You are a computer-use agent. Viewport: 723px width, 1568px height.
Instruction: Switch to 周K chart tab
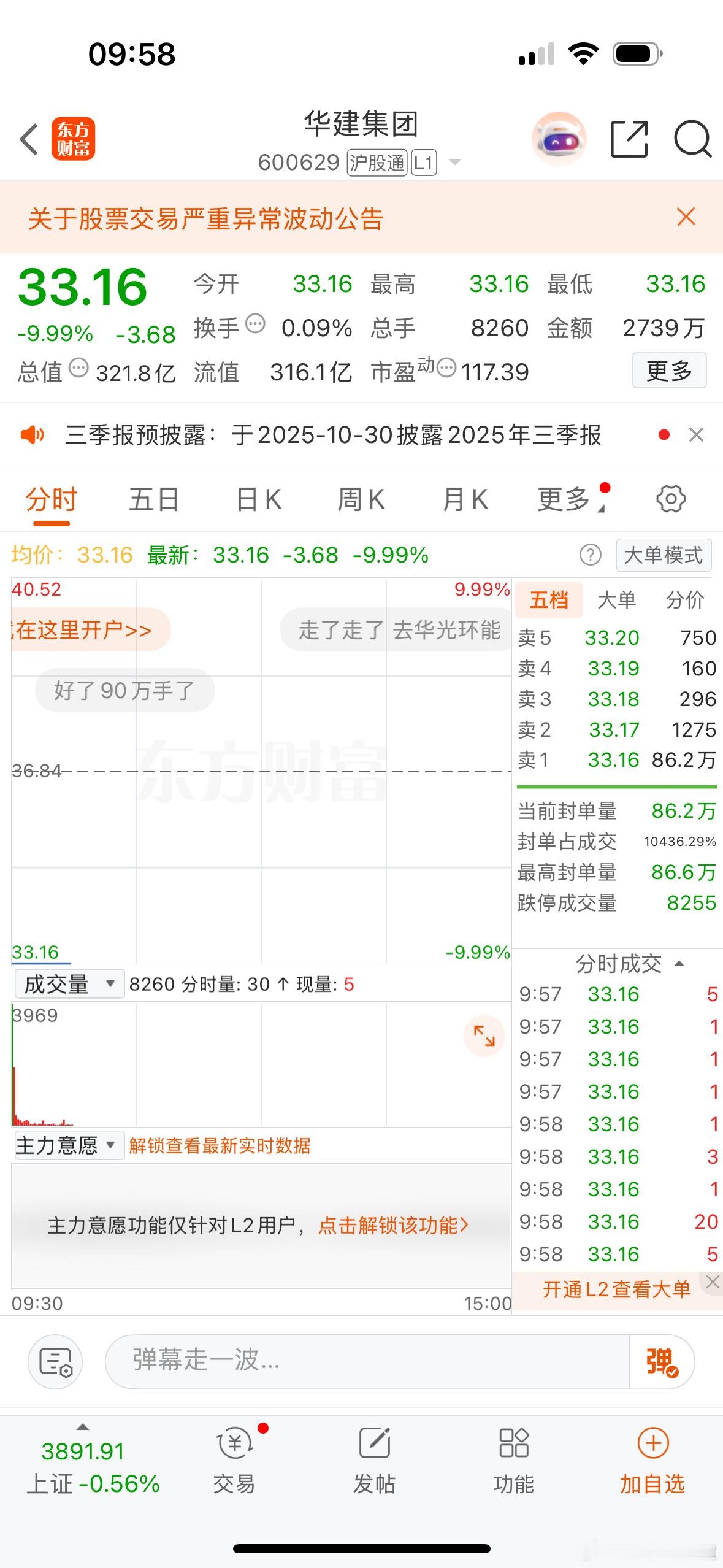(x=361, y=499)
